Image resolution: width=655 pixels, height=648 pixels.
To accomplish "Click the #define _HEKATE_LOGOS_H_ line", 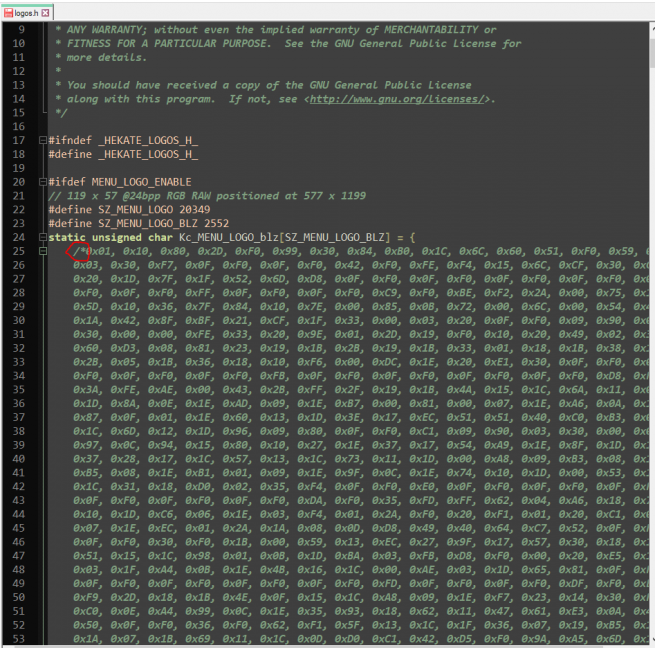I will pyautogui.click(x=123, y=154).
